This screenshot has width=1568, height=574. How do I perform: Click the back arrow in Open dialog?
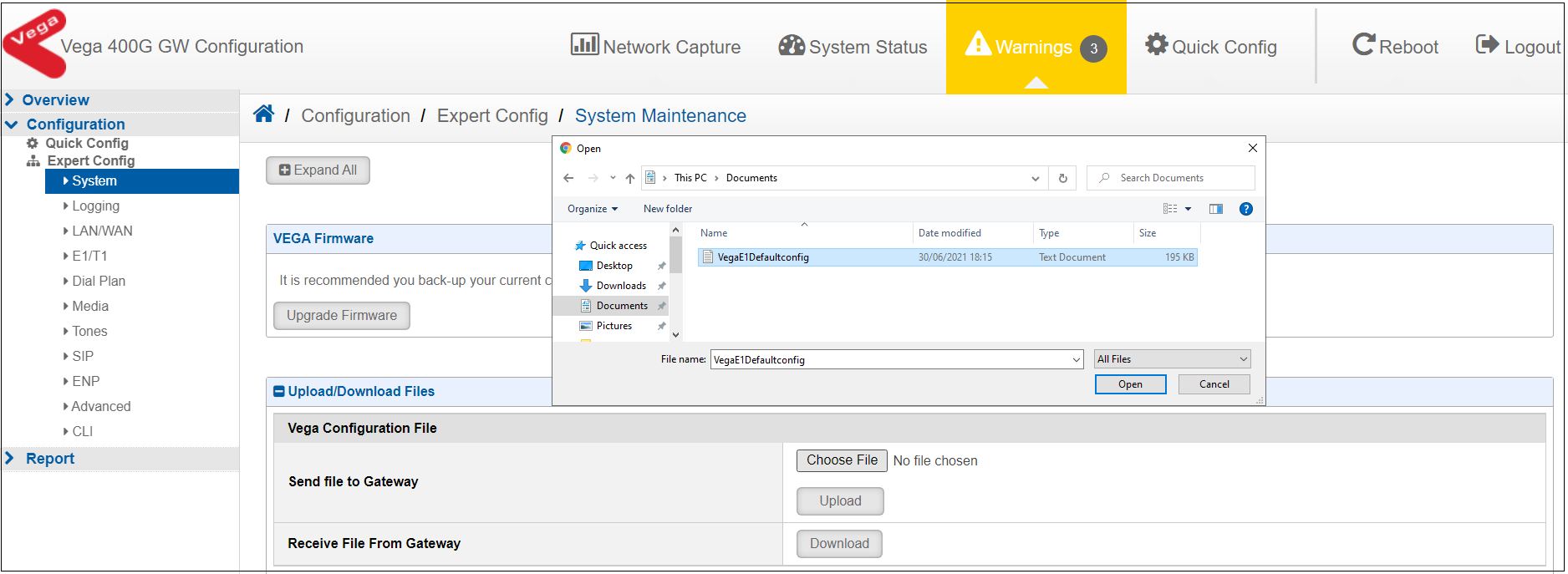568,178
